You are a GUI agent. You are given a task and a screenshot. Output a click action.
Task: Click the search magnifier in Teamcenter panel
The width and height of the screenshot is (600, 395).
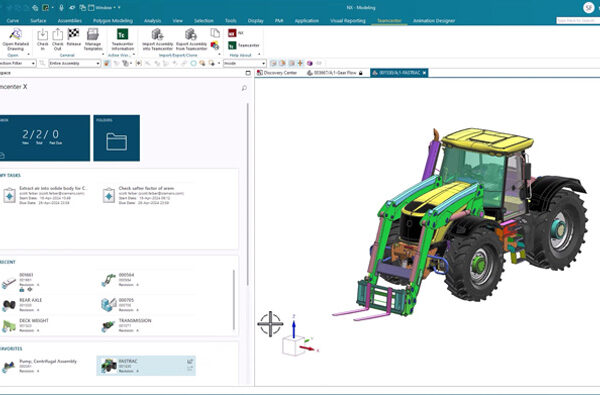pyautogui.click(x=244, y=88)
